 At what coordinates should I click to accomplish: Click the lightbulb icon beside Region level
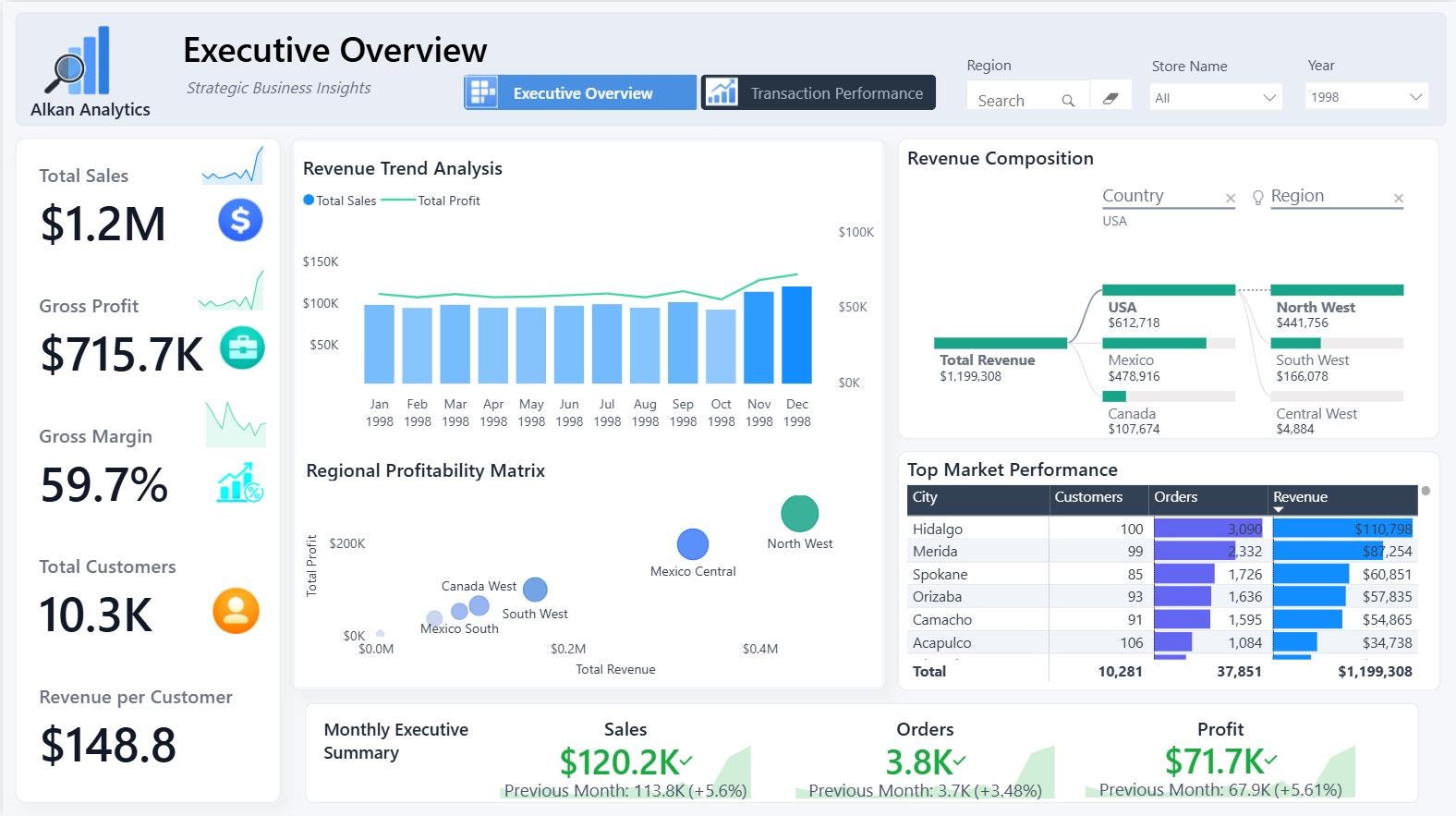pyautogui.click(x=1257, y=198)
